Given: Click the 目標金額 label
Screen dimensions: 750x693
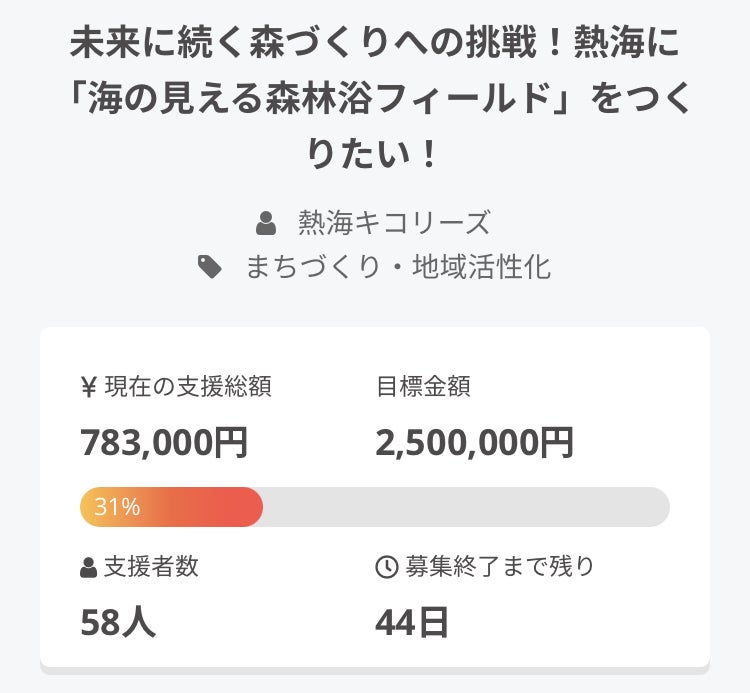Looking at the screenshot, I should (x=423, y=387).
